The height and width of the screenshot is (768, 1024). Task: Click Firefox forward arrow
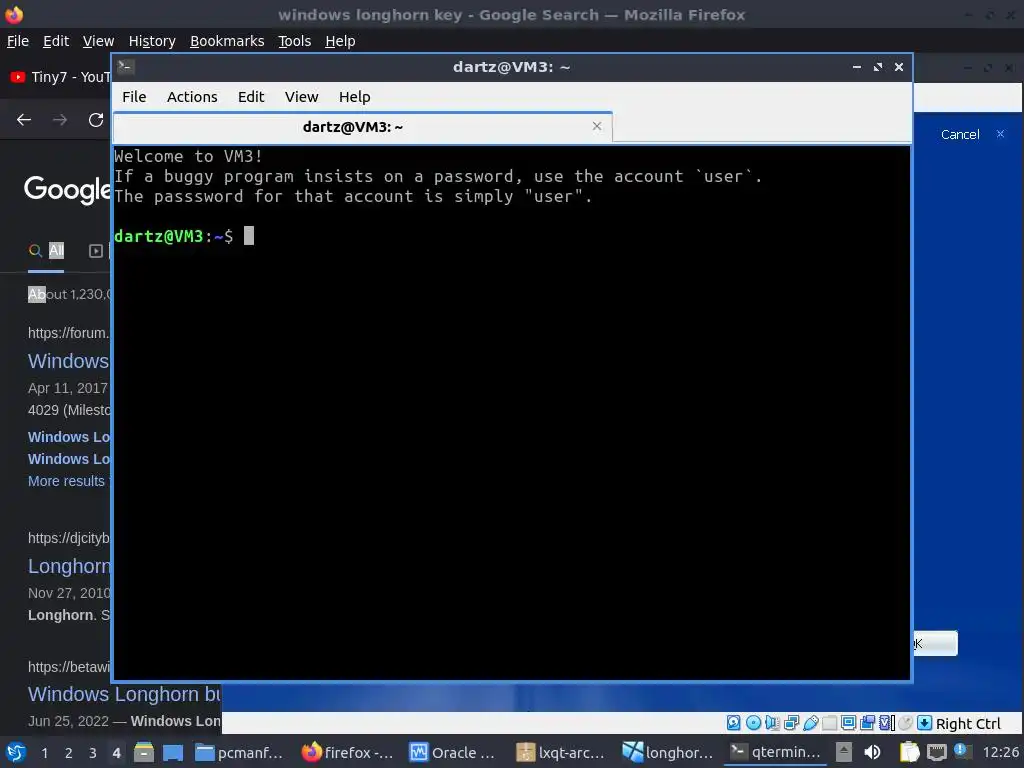pos(60,120)
